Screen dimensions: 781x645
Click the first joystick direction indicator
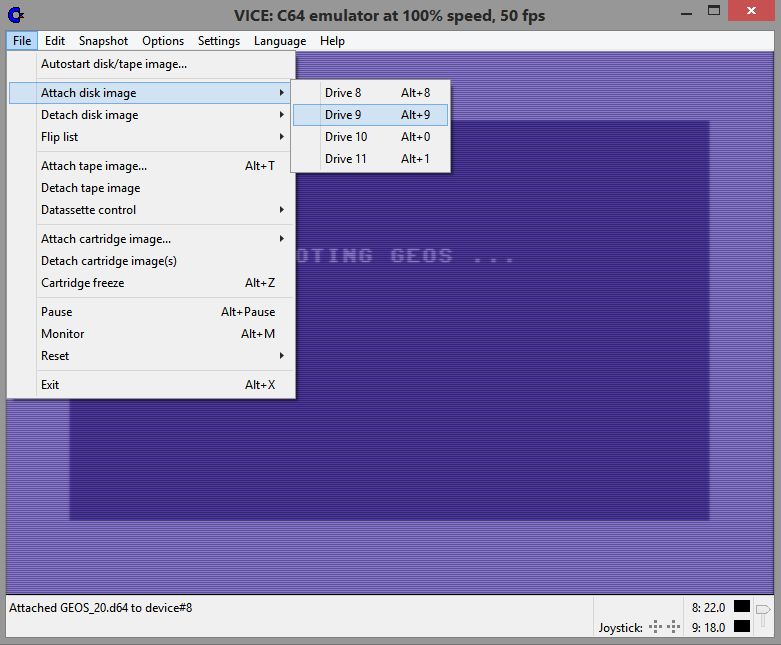pyautogui.click(x=655, y=627)
